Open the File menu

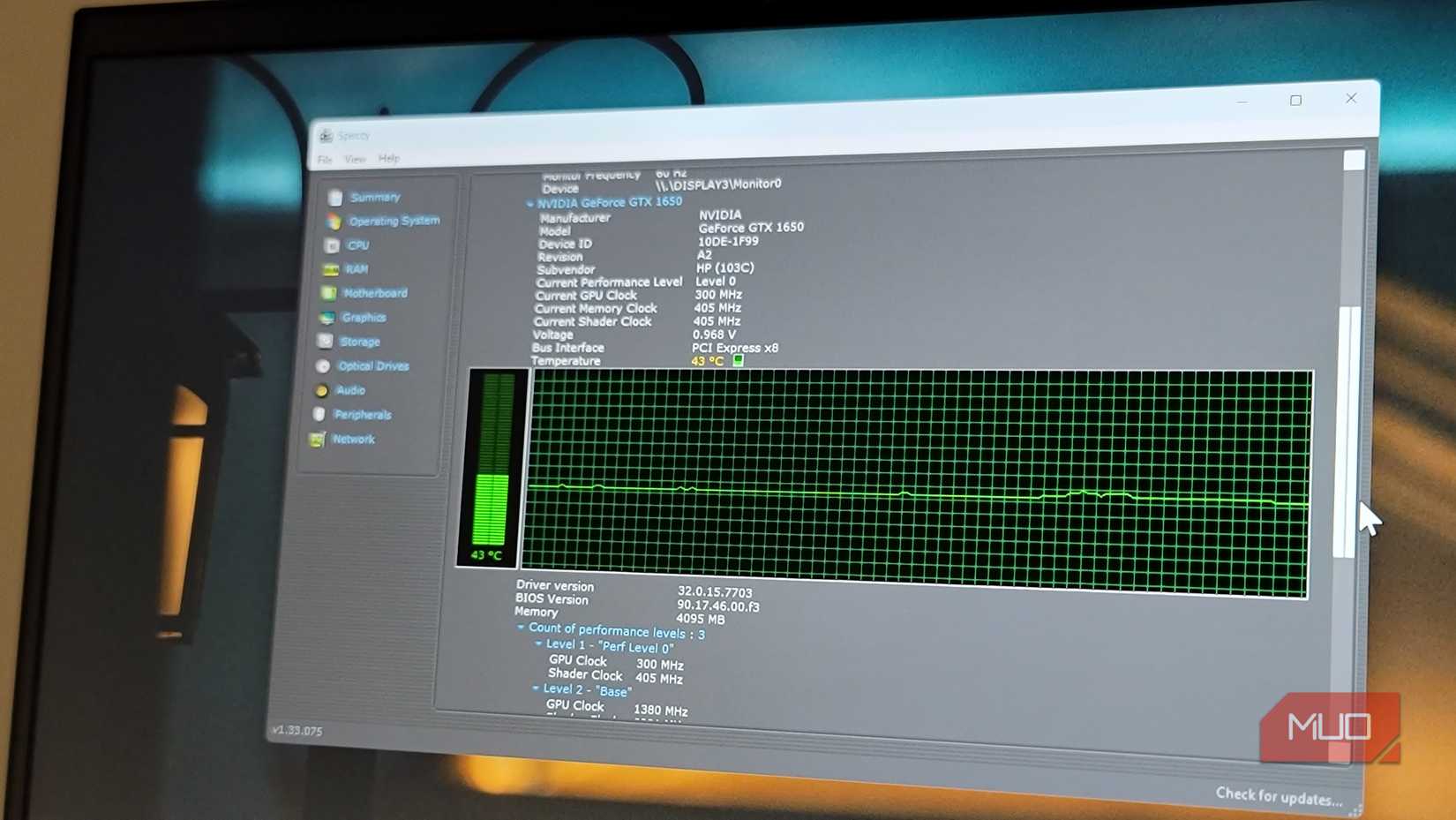pos(323,159)
